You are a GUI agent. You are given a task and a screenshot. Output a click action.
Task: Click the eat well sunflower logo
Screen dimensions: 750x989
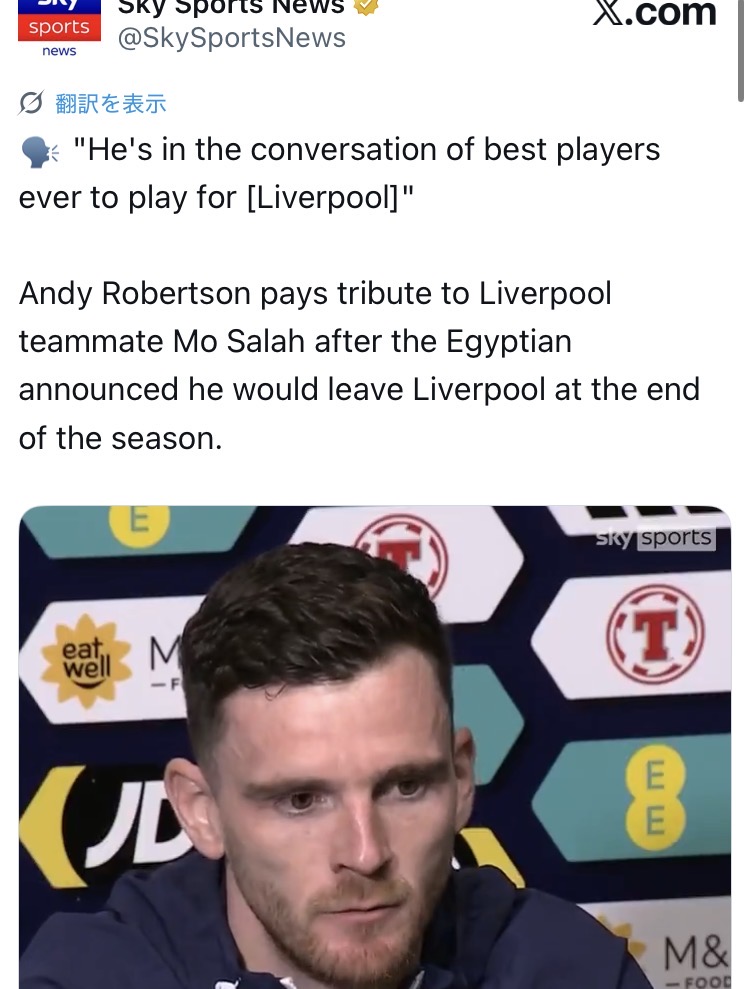[86, 659]
